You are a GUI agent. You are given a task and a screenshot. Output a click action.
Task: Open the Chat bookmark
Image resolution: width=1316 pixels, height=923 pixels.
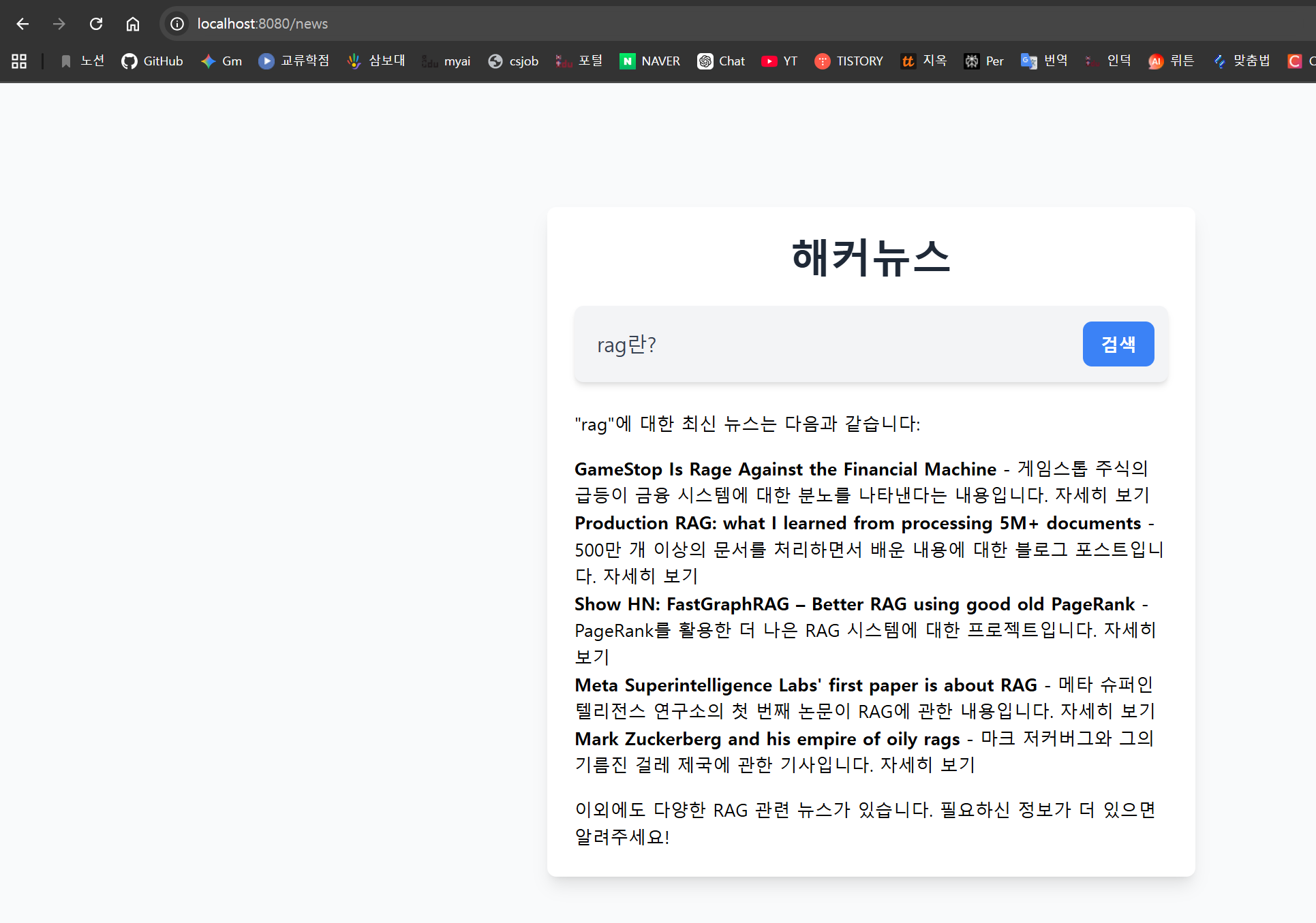[721, 61]
